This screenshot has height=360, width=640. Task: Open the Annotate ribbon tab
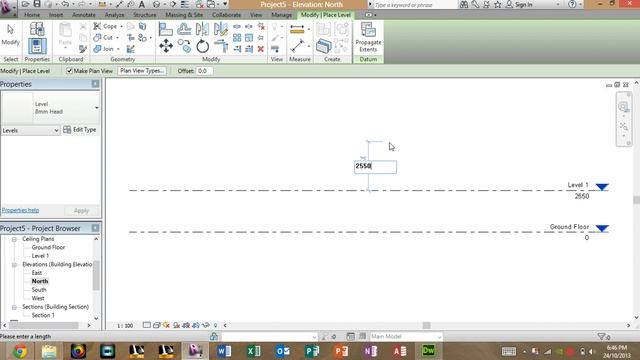(x=84, y=15)
